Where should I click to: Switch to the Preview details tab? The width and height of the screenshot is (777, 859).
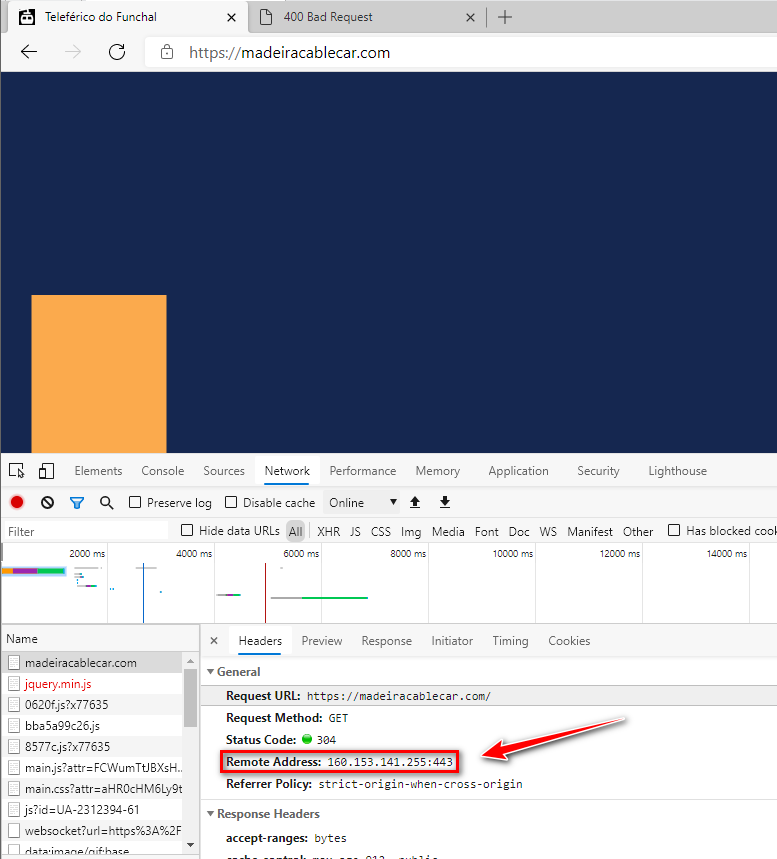click(x=322, y=640)
